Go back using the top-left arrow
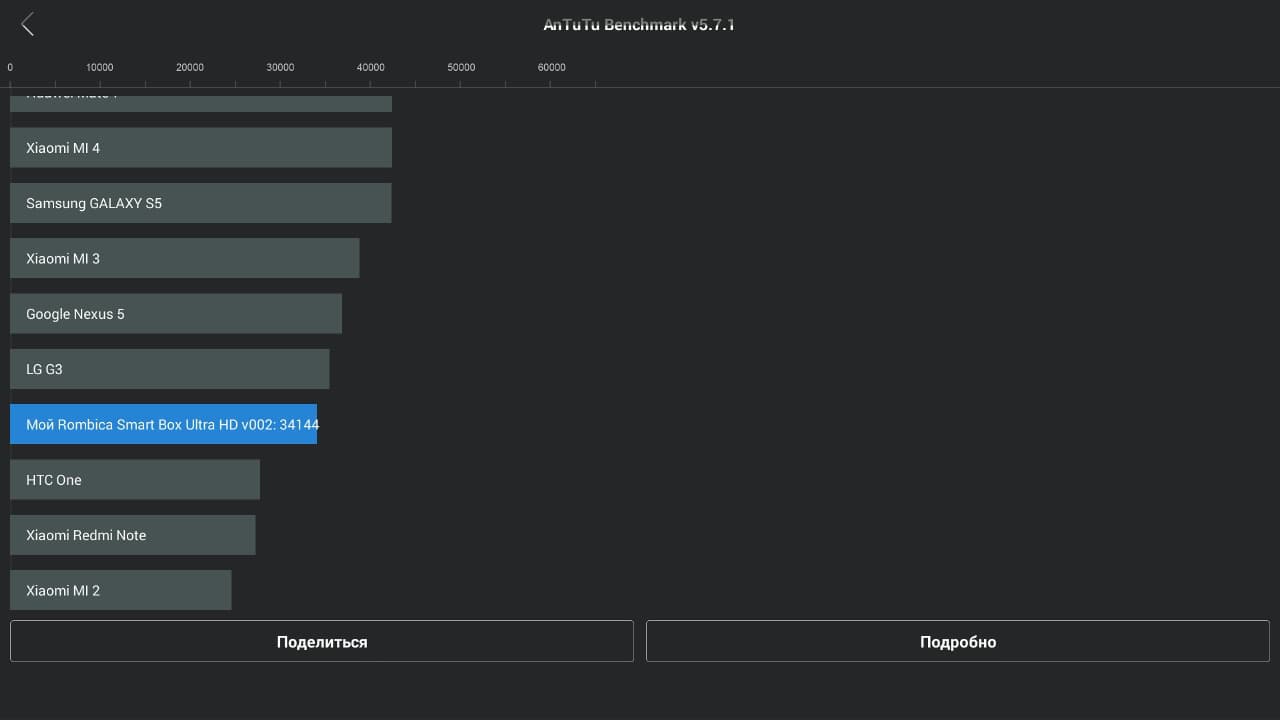Viewport: 1280px width, 720px height. tap(27, 25)
